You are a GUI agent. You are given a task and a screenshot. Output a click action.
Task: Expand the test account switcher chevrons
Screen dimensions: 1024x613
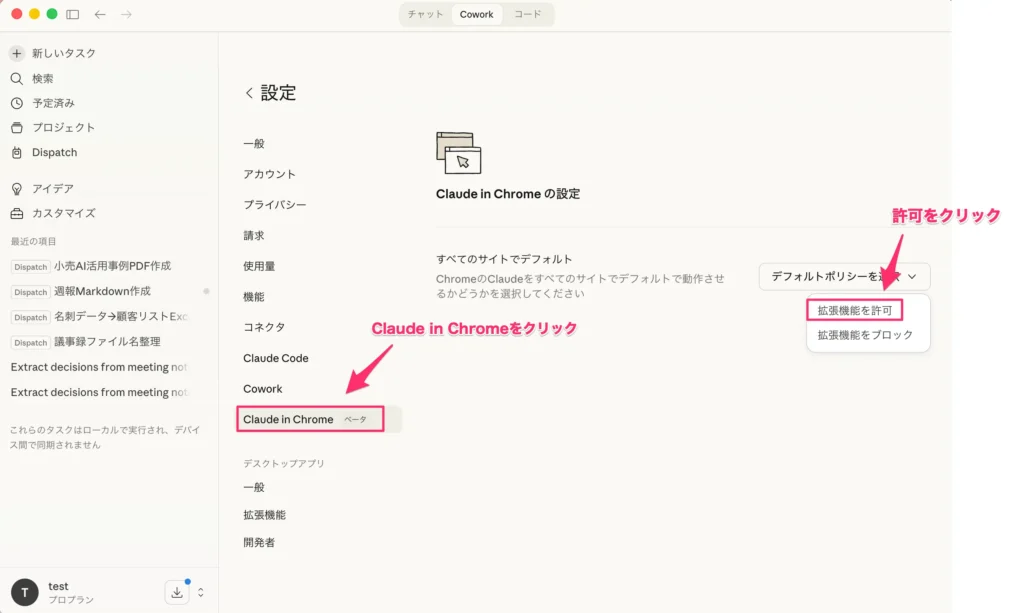click(x=201, y=592)
